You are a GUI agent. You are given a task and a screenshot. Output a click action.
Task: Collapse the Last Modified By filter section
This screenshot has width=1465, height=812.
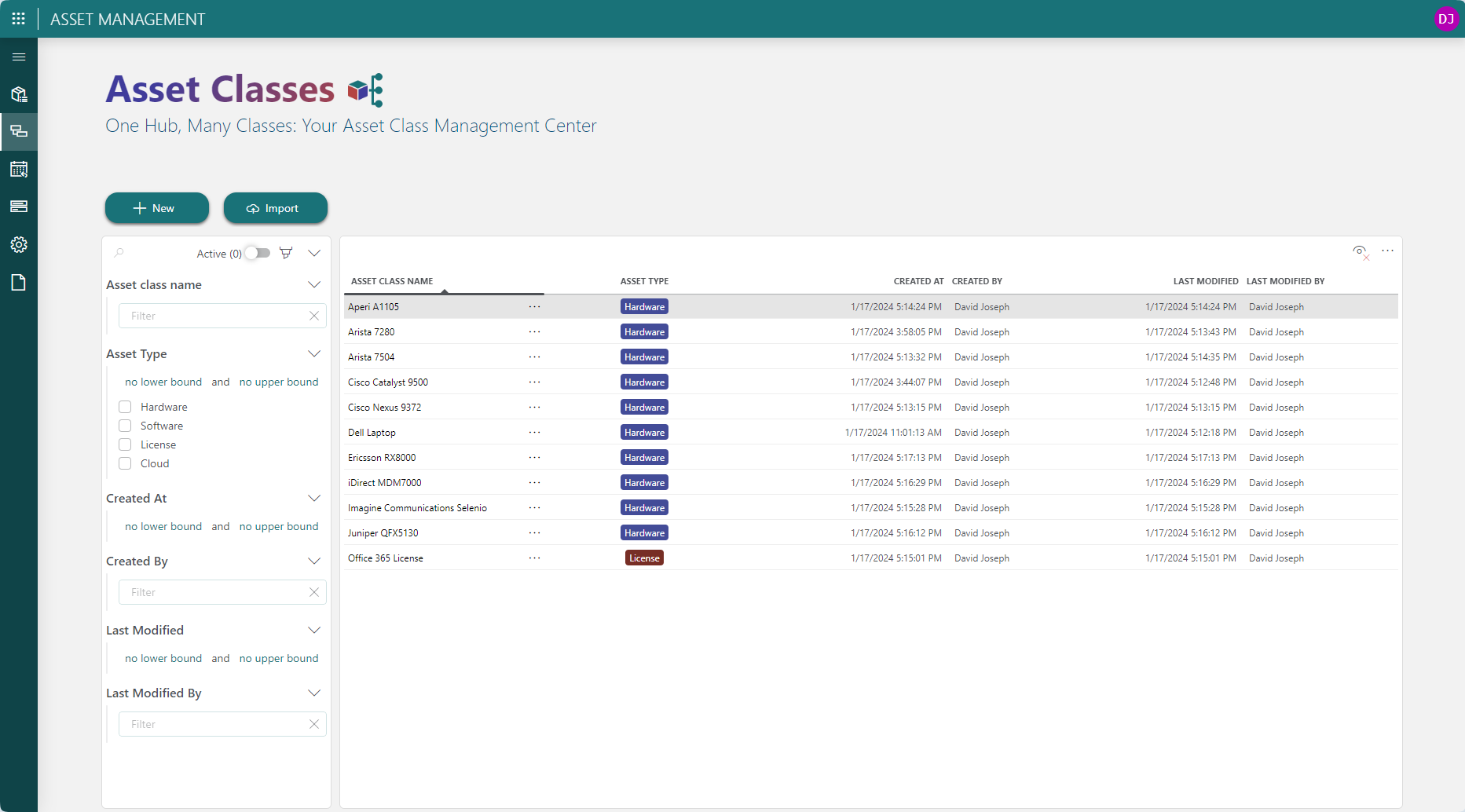[x=314, y=693]
